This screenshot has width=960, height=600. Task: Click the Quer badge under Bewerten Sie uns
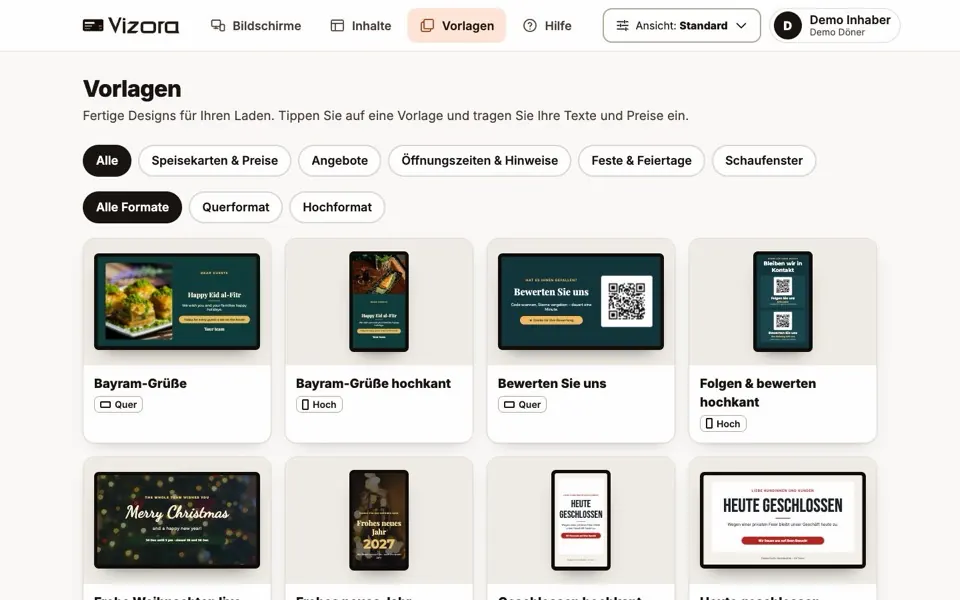[522, 405]
